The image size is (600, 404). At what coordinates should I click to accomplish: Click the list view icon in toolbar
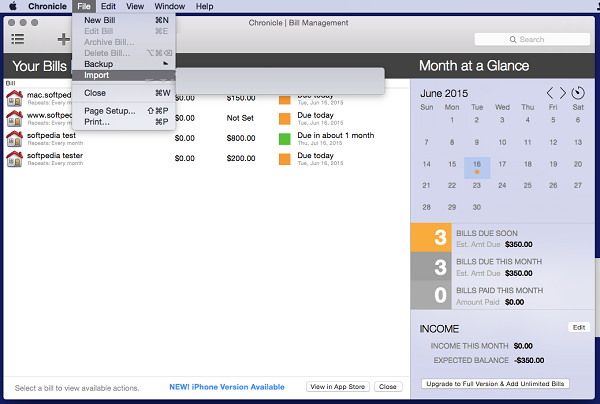[x=18, y=39]
